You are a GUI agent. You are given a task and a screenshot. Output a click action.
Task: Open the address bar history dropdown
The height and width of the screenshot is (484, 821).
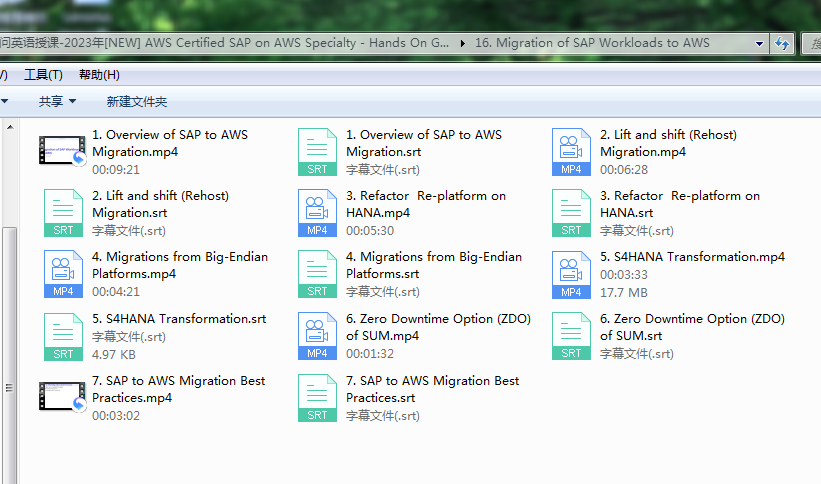pyautogui.click(x=759, y=44)
